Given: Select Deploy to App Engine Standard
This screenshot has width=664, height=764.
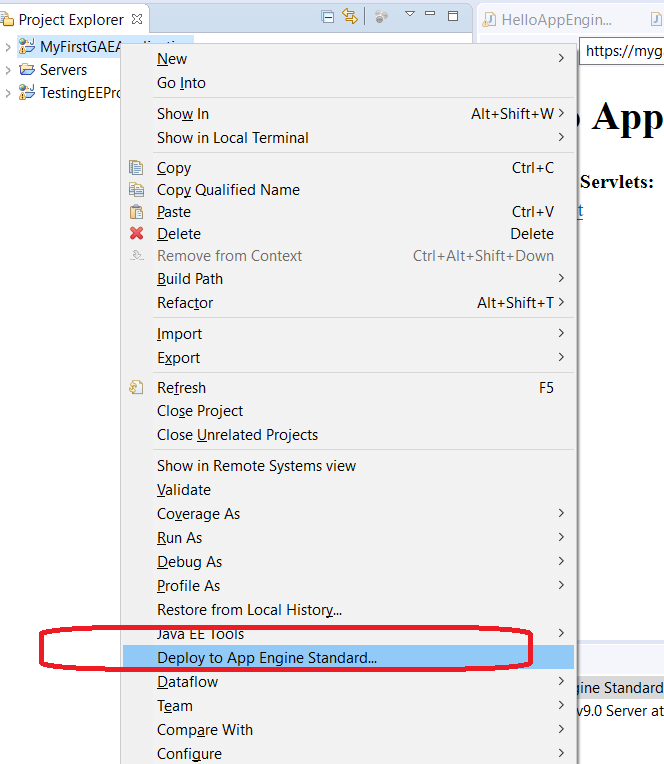Looking at the screenshot, I should (267, 658).
